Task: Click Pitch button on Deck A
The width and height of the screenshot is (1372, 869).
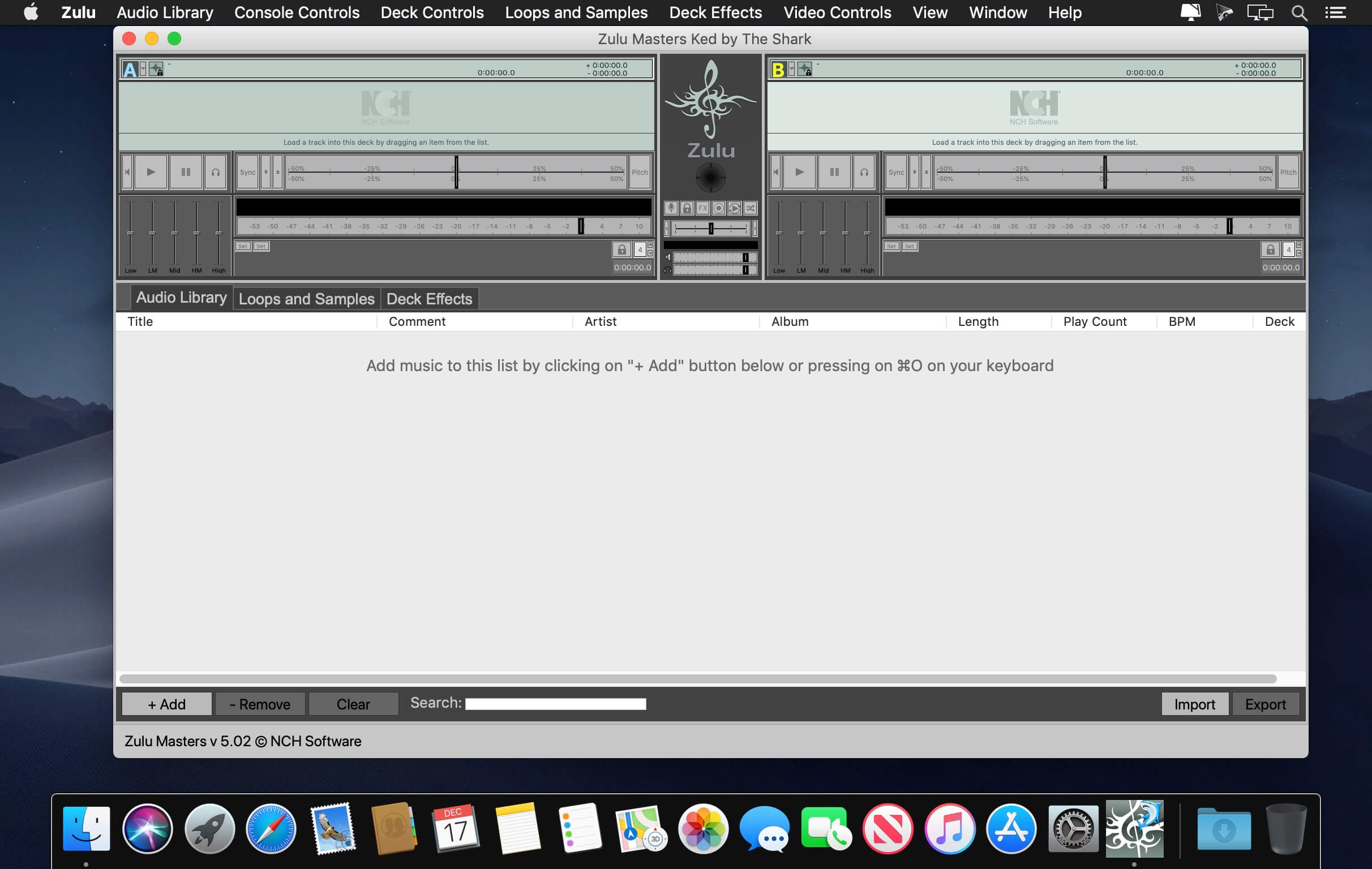Action: (640, 172)
